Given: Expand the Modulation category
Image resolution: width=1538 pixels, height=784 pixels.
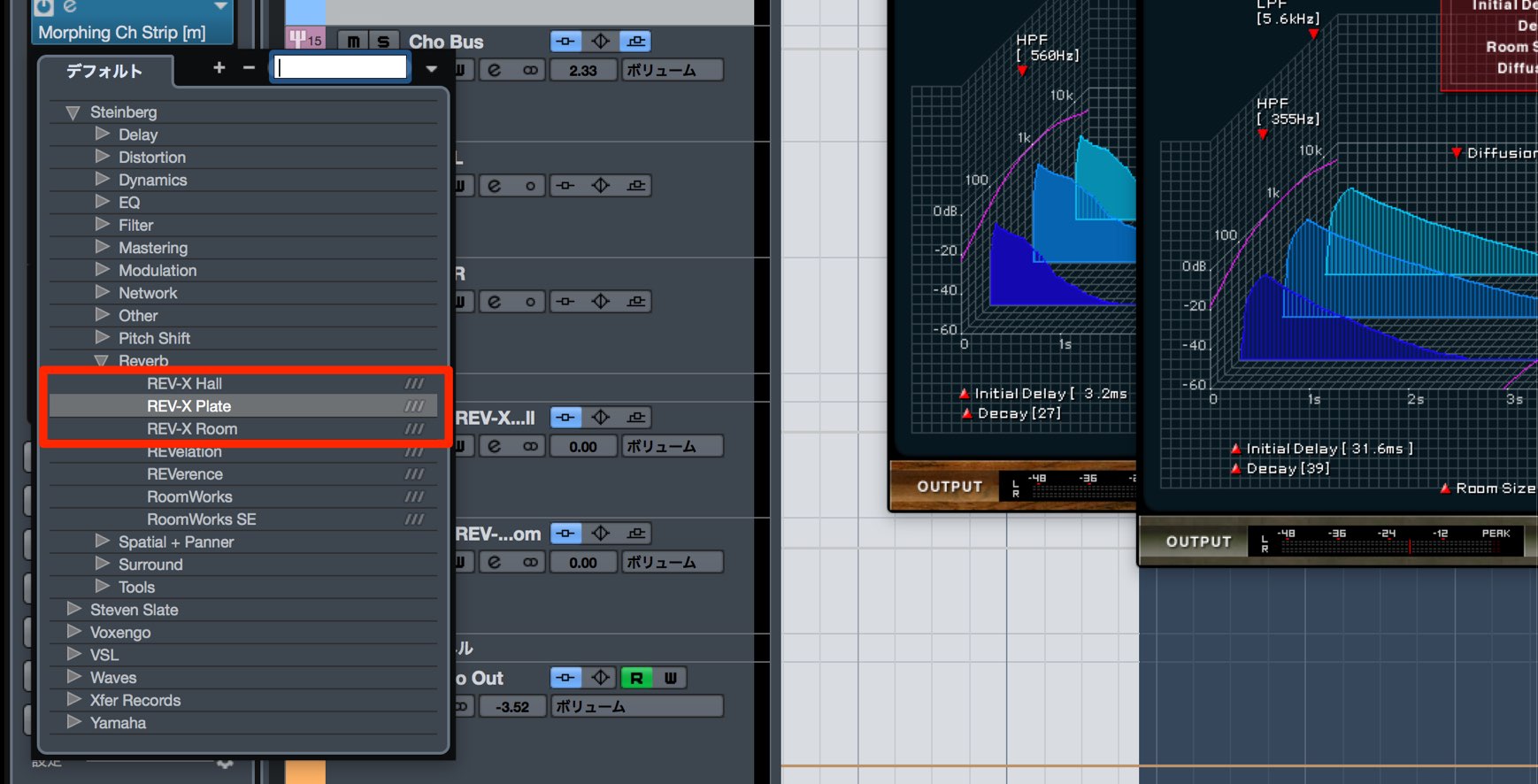Looking at the screenshot, I should (x=103, y=269).
